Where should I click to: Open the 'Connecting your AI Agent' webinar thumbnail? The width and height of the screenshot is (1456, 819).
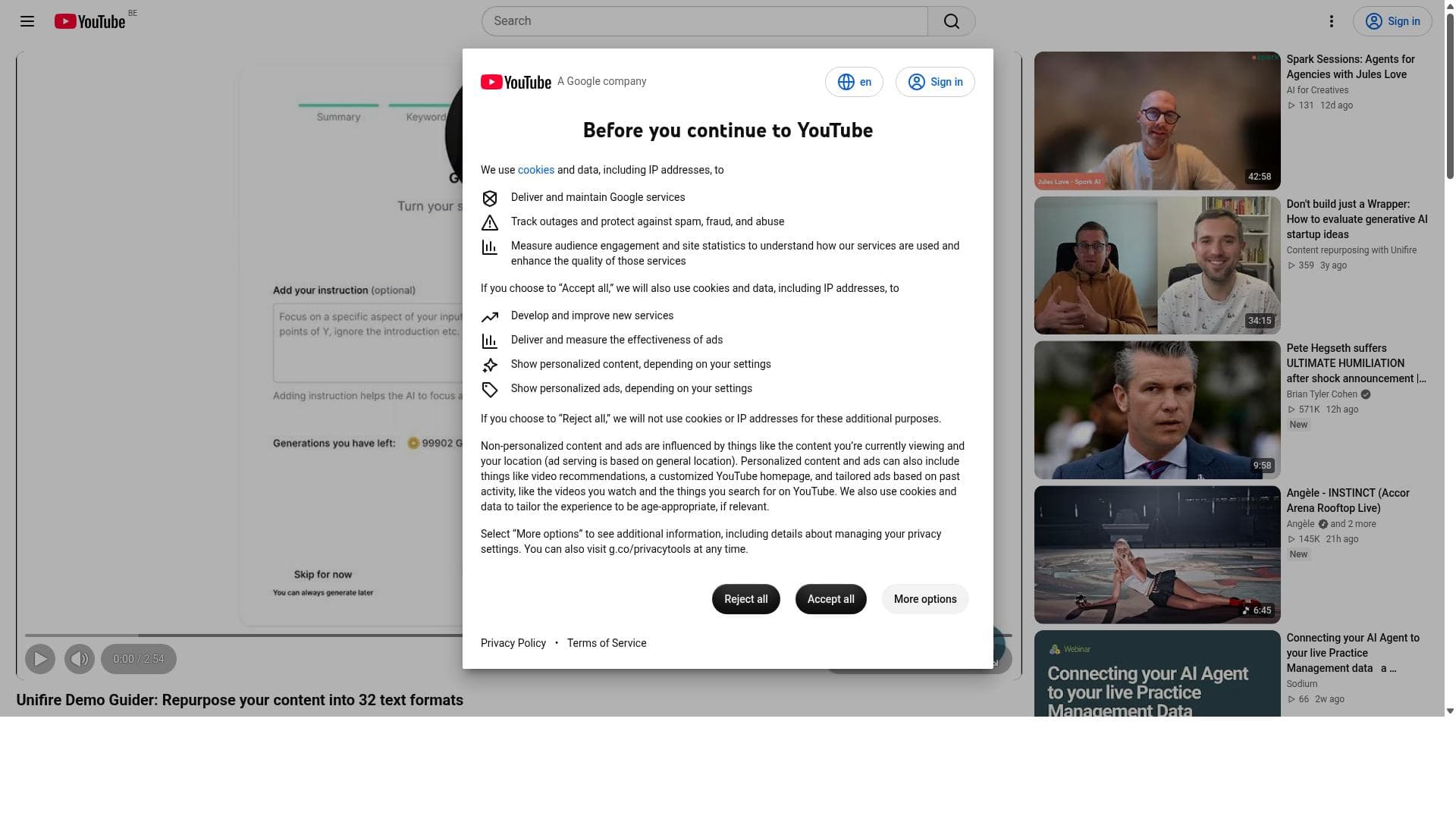point(1157,673)
